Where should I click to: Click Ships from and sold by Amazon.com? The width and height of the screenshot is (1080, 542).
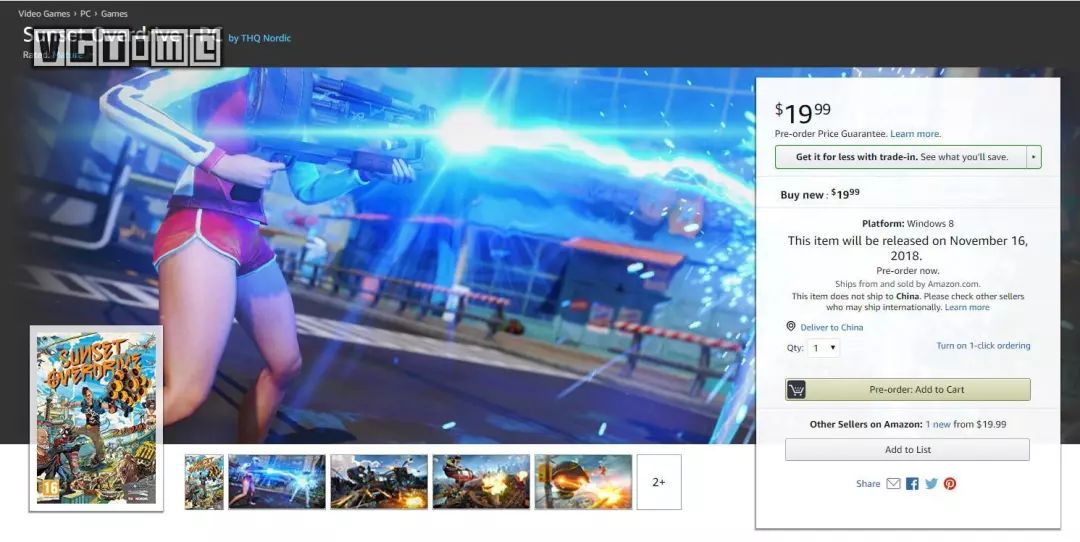point(907,284)
